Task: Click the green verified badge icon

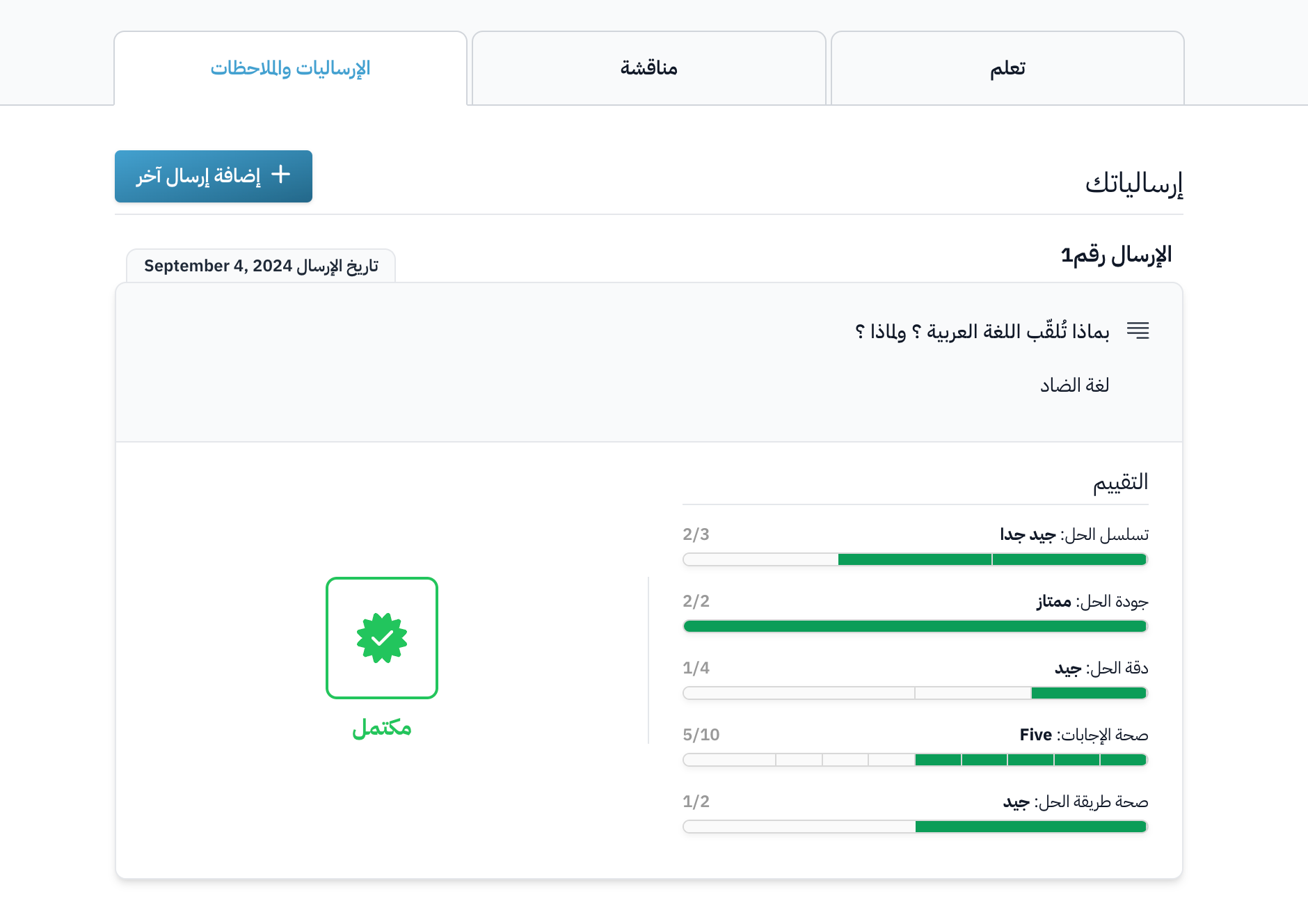Action: click(382, 638)
